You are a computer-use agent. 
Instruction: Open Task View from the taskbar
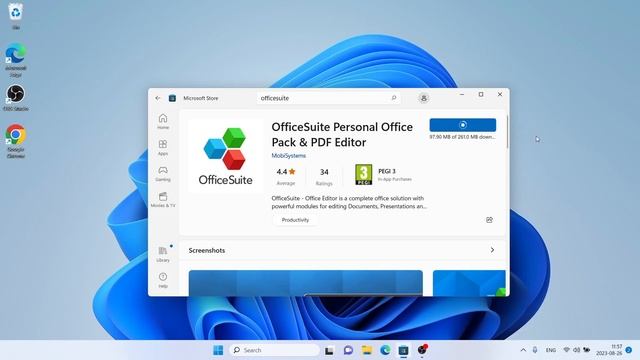[329, 350]
